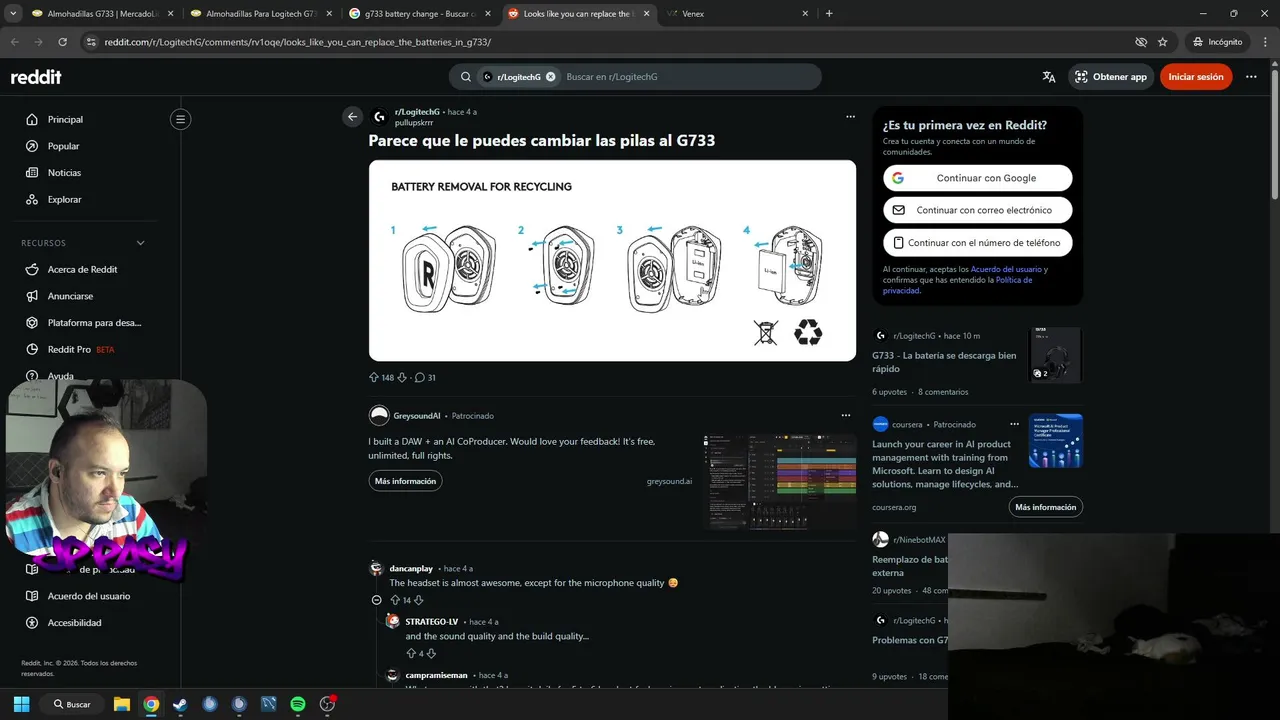Open G733 La batería se descarga post
The width and height of the screenshot is (1280, 720).
point(944,362)
